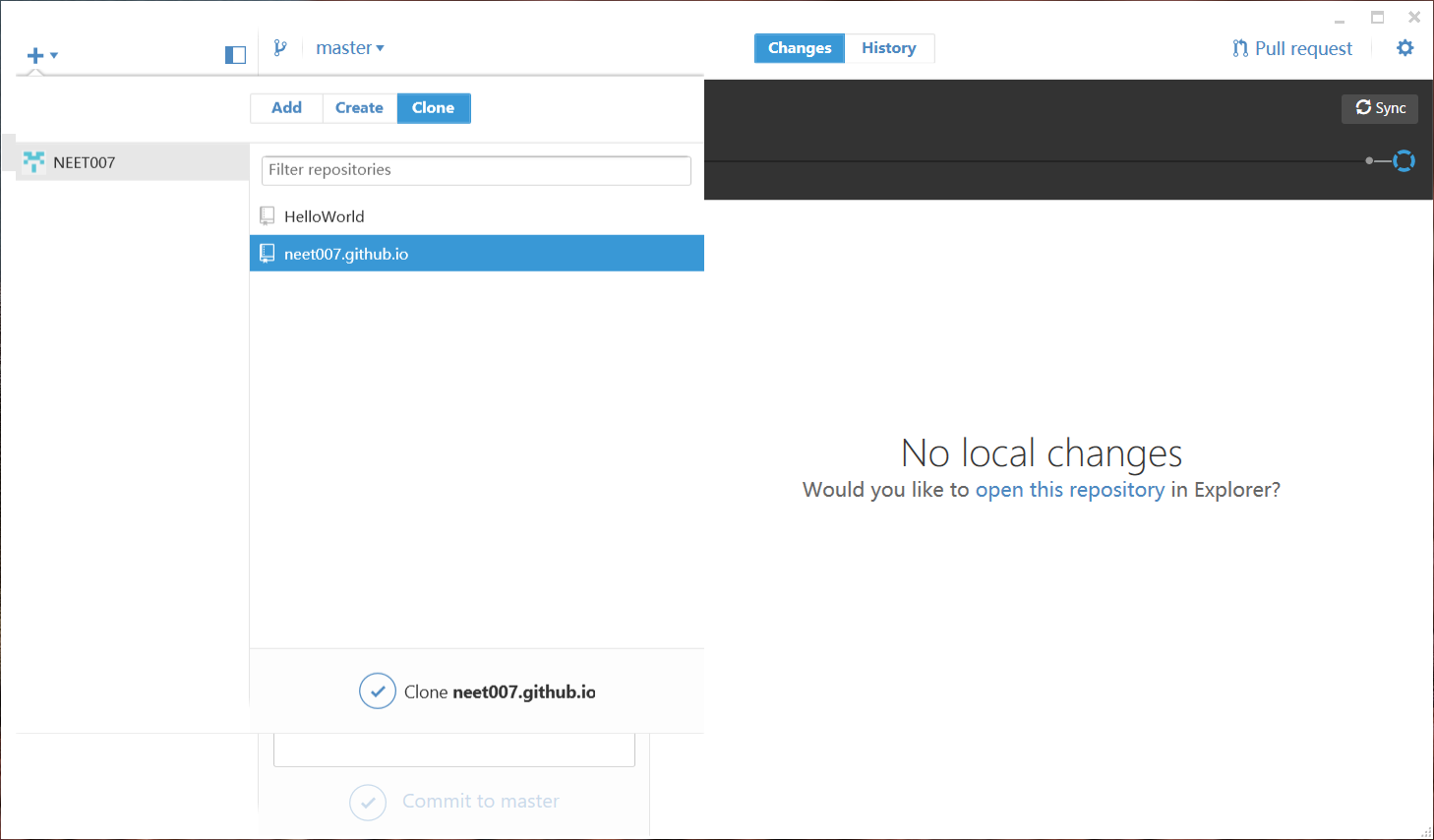Click the open this repository link
Viewport: 1434px width, 840px height.
[1070, 490]
